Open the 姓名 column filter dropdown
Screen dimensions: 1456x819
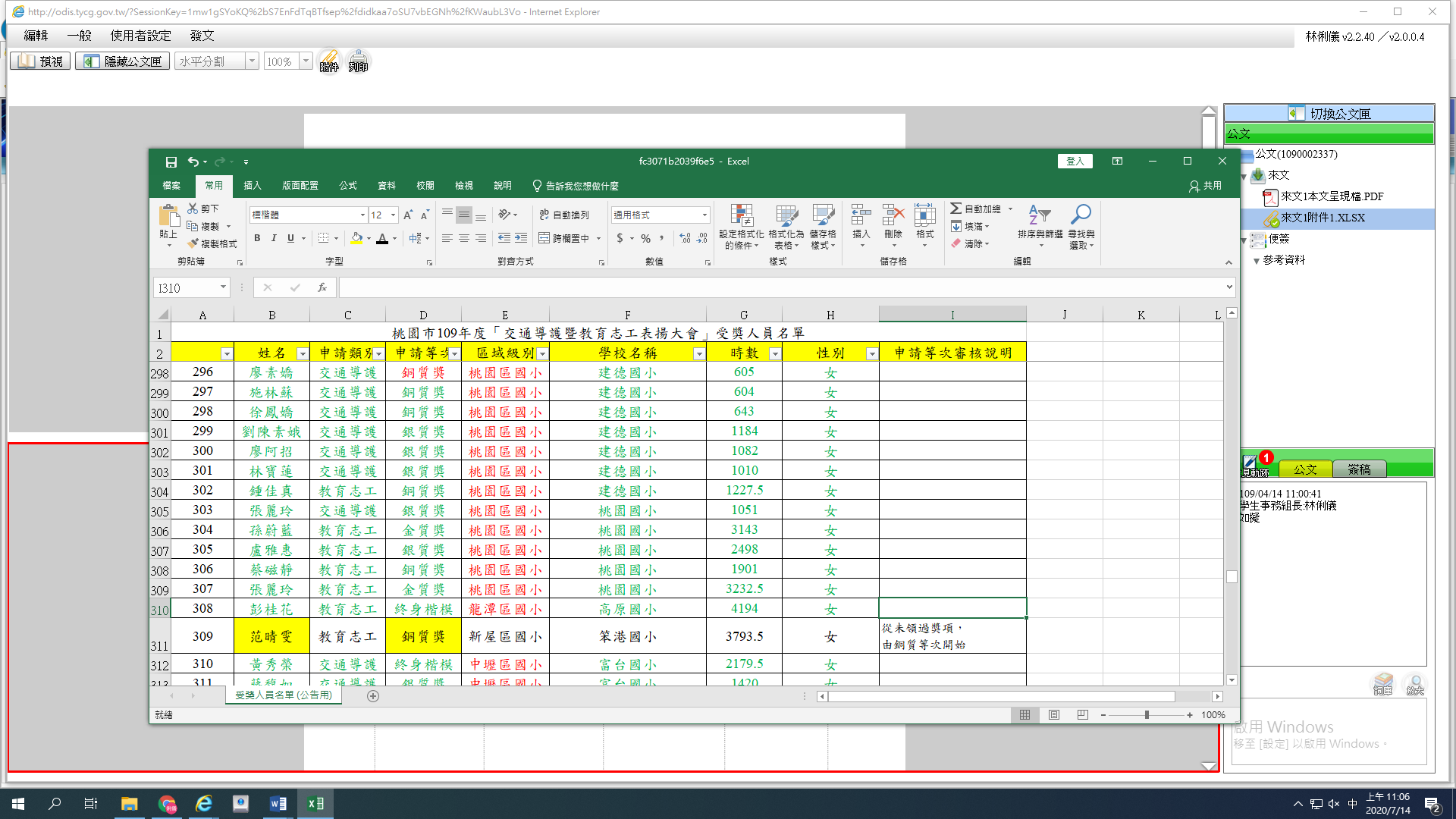(x=302, y=354)
